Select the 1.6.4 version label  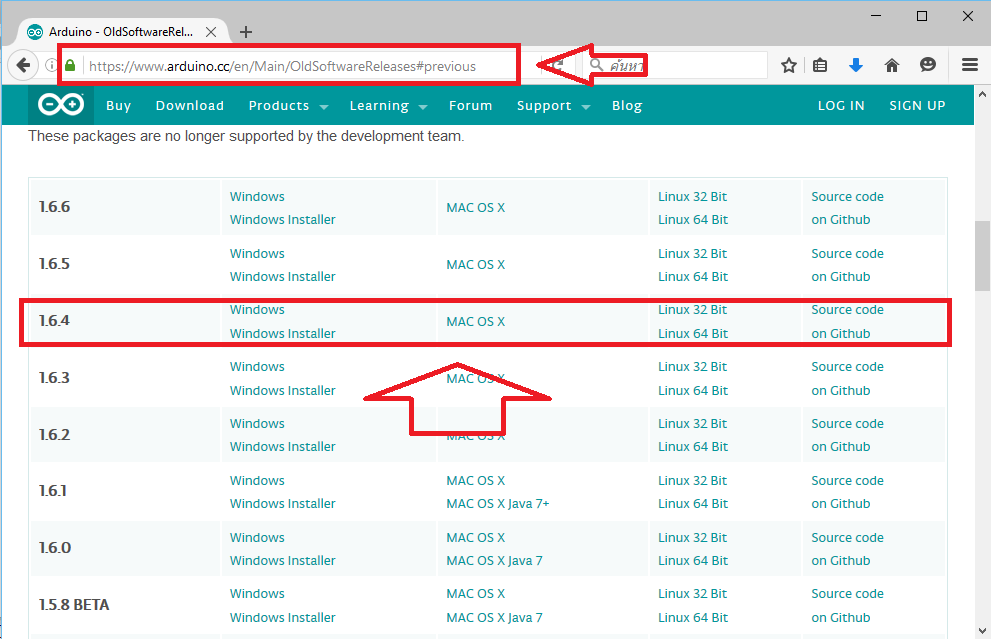click(x=54, y=320)
